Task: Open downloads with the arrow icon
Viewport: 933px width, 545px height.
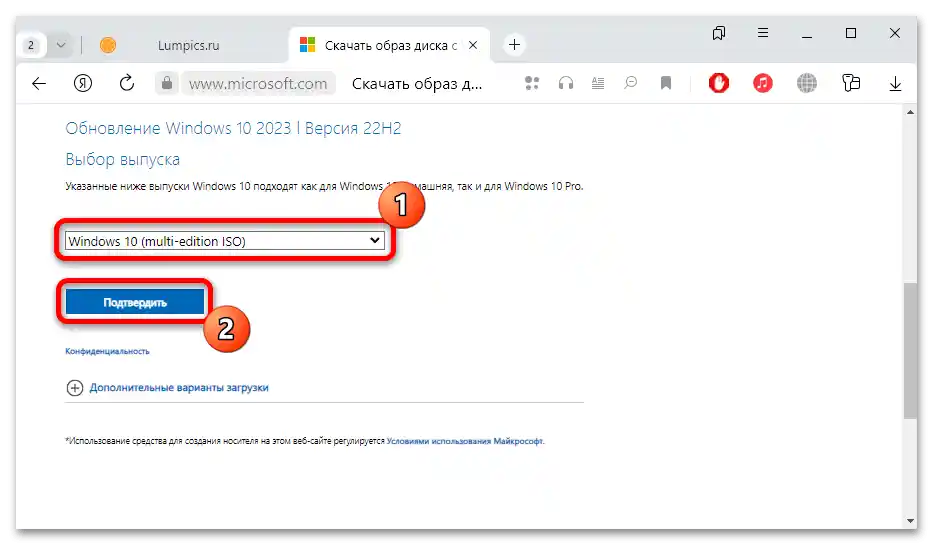Action: click(895, 84)
